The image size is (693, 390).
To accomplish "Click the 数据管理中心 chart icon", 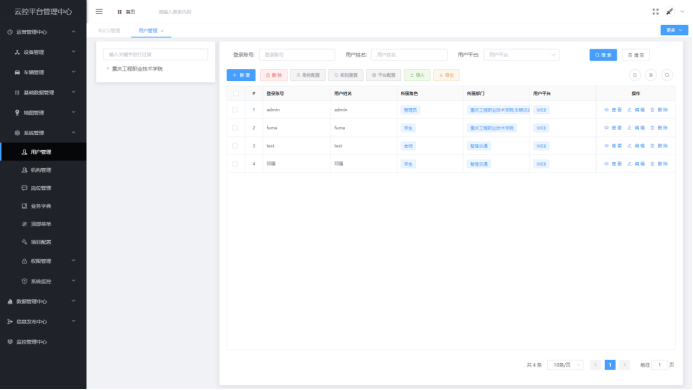I will pyautogui.click(x=10, y=302).
